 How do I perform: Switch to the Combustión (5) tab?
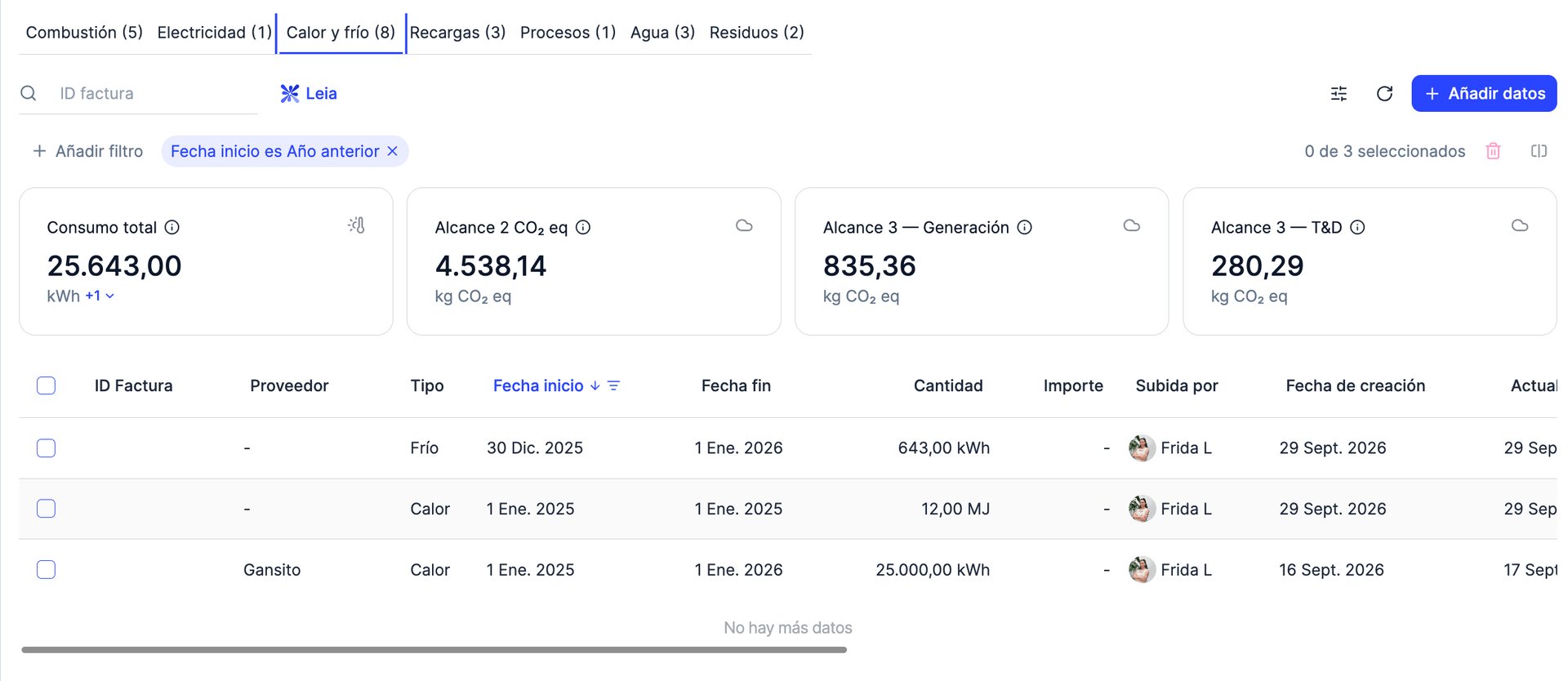click(84, 33)
